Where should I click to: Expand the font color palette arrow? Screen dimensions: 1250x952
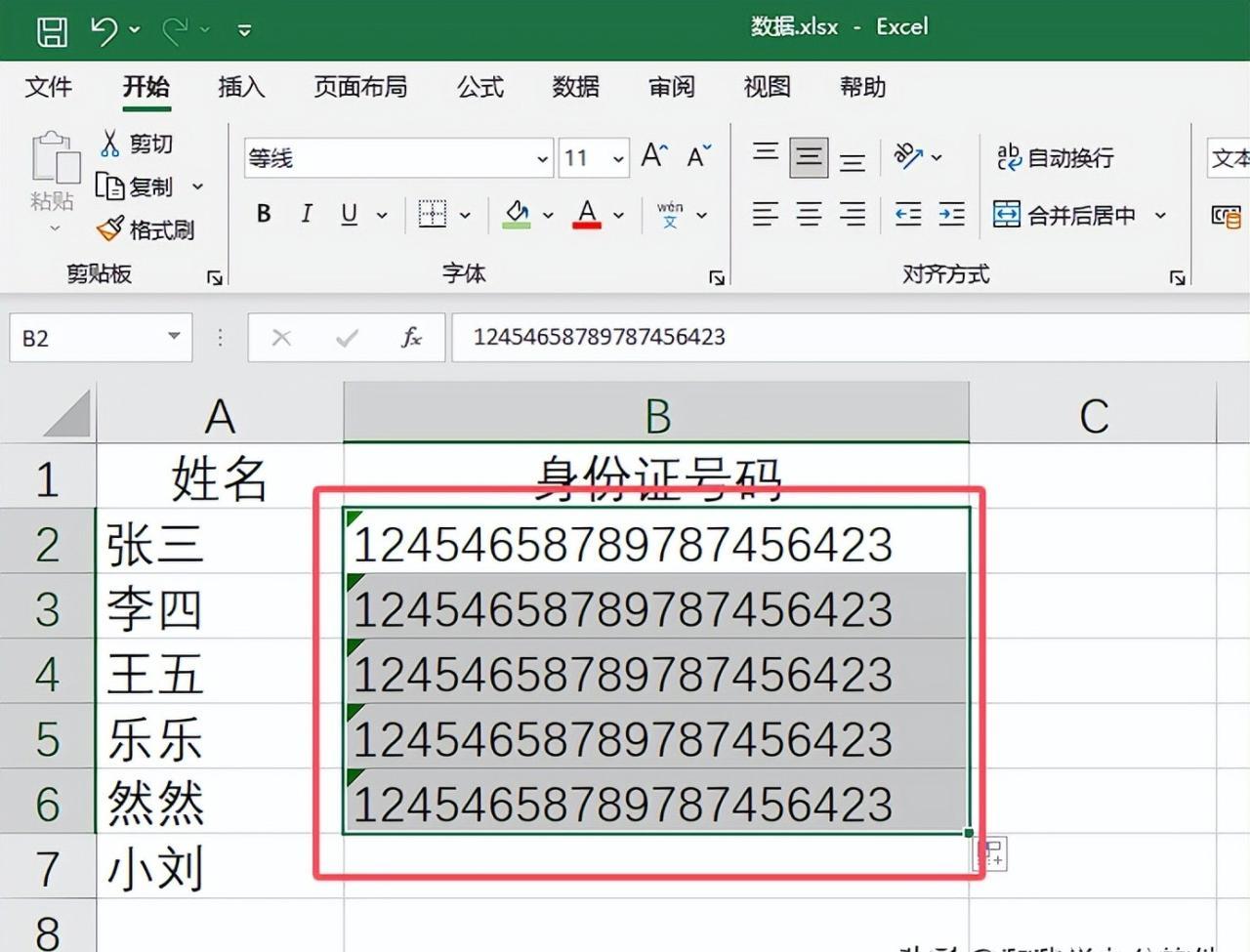coord(618,215)
